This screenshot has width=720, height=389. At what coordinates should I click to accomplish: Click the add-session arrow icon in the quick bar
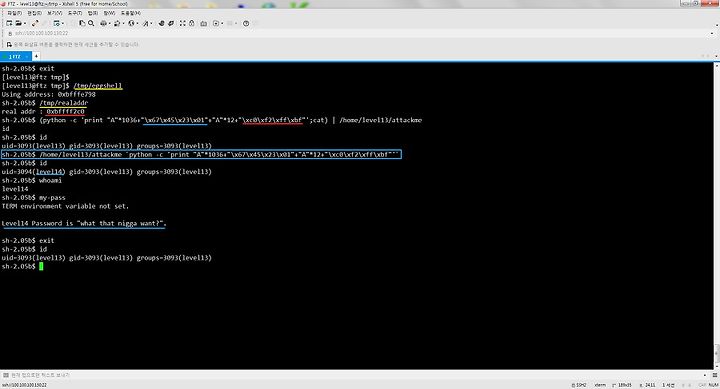(x=9, y=45)
